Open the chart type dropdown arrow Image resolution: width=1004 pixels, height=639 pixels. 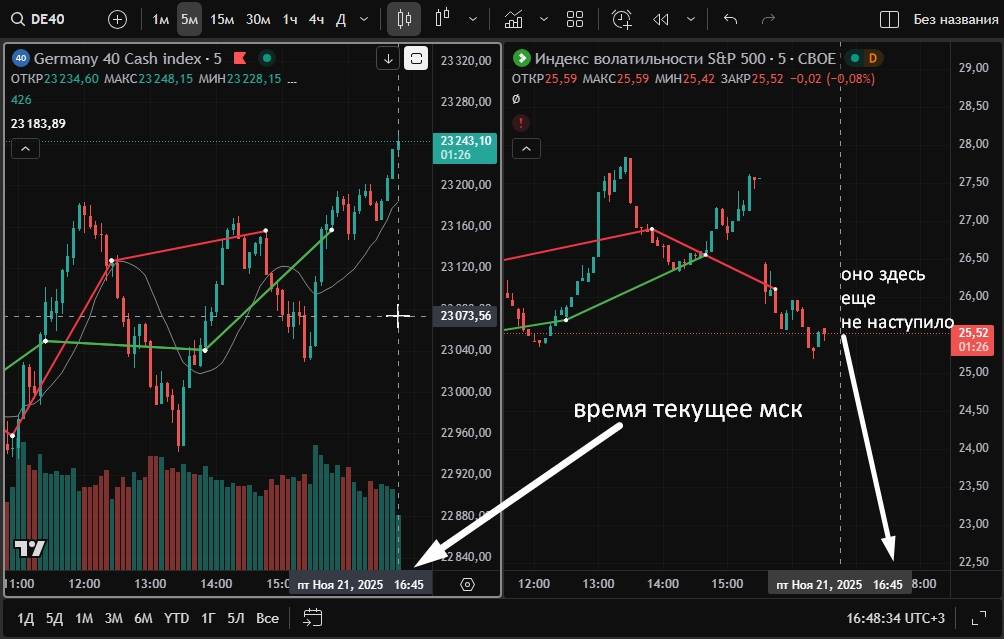472,19
